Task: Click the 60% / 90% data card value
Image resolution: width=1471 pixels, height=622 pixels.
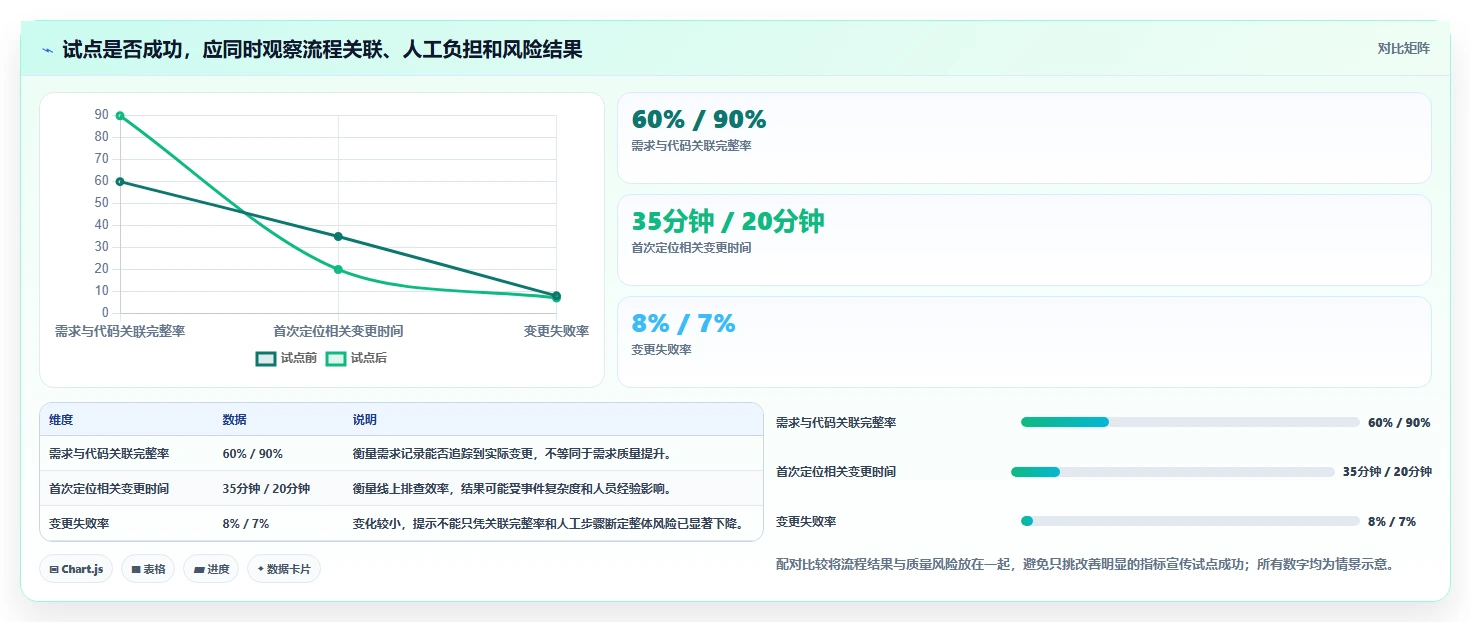Action: [699, 120]
